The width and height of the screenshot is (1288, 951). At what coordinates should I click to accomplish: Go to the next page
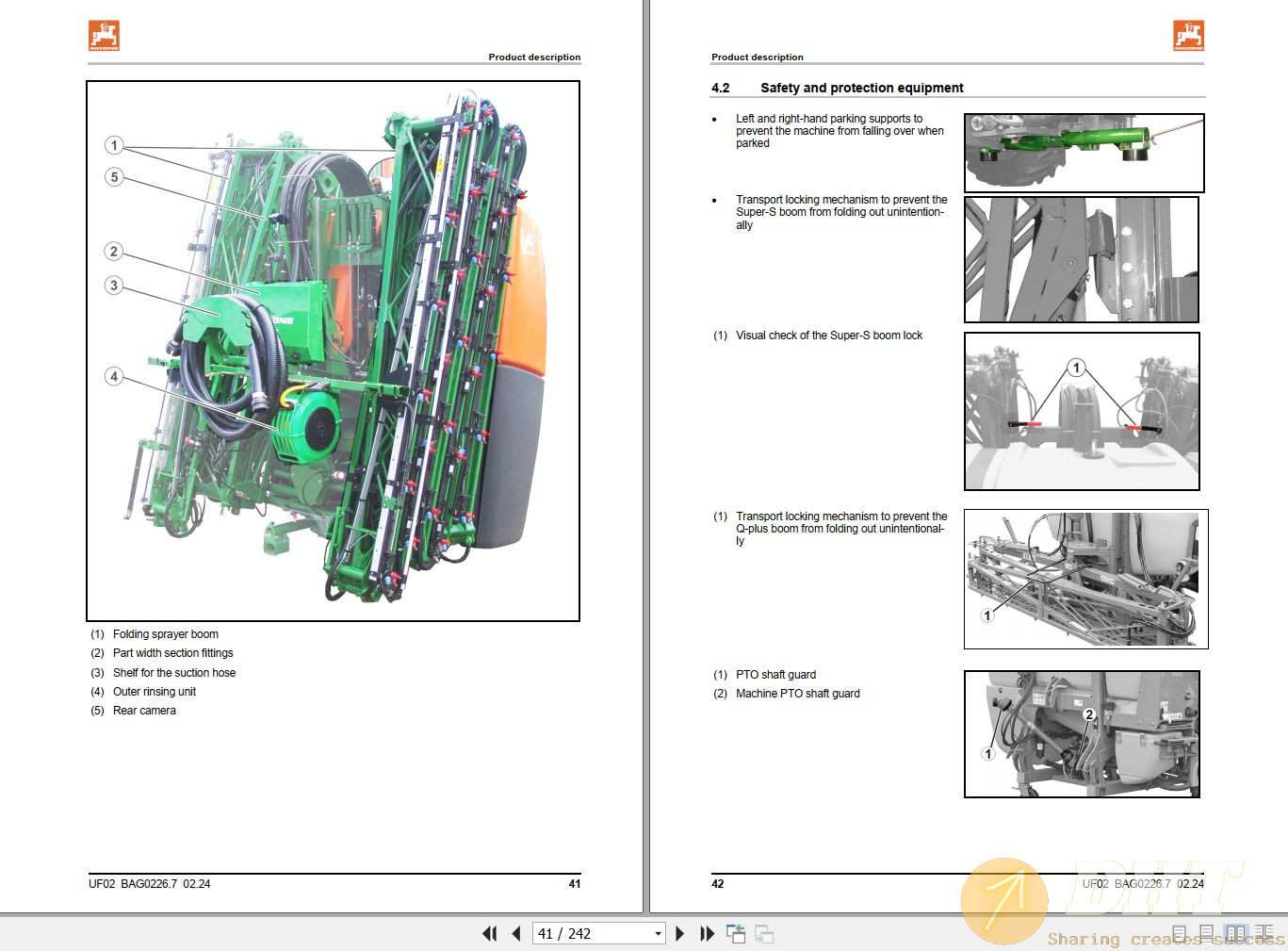tap(680, 934)
